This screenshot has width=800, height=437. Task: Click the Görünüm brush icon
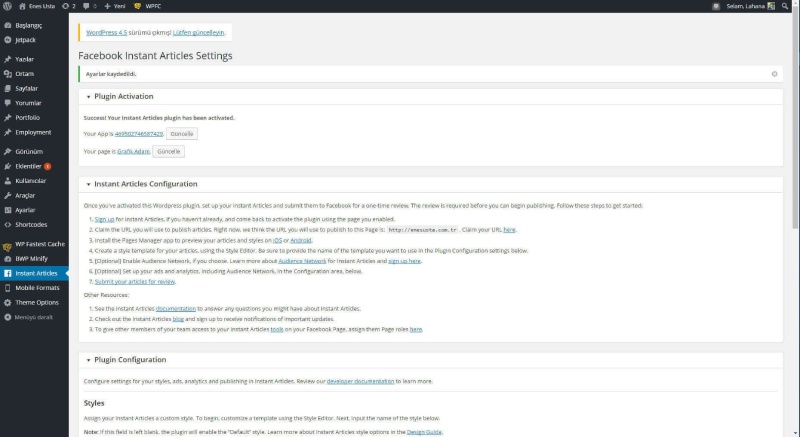8,151
